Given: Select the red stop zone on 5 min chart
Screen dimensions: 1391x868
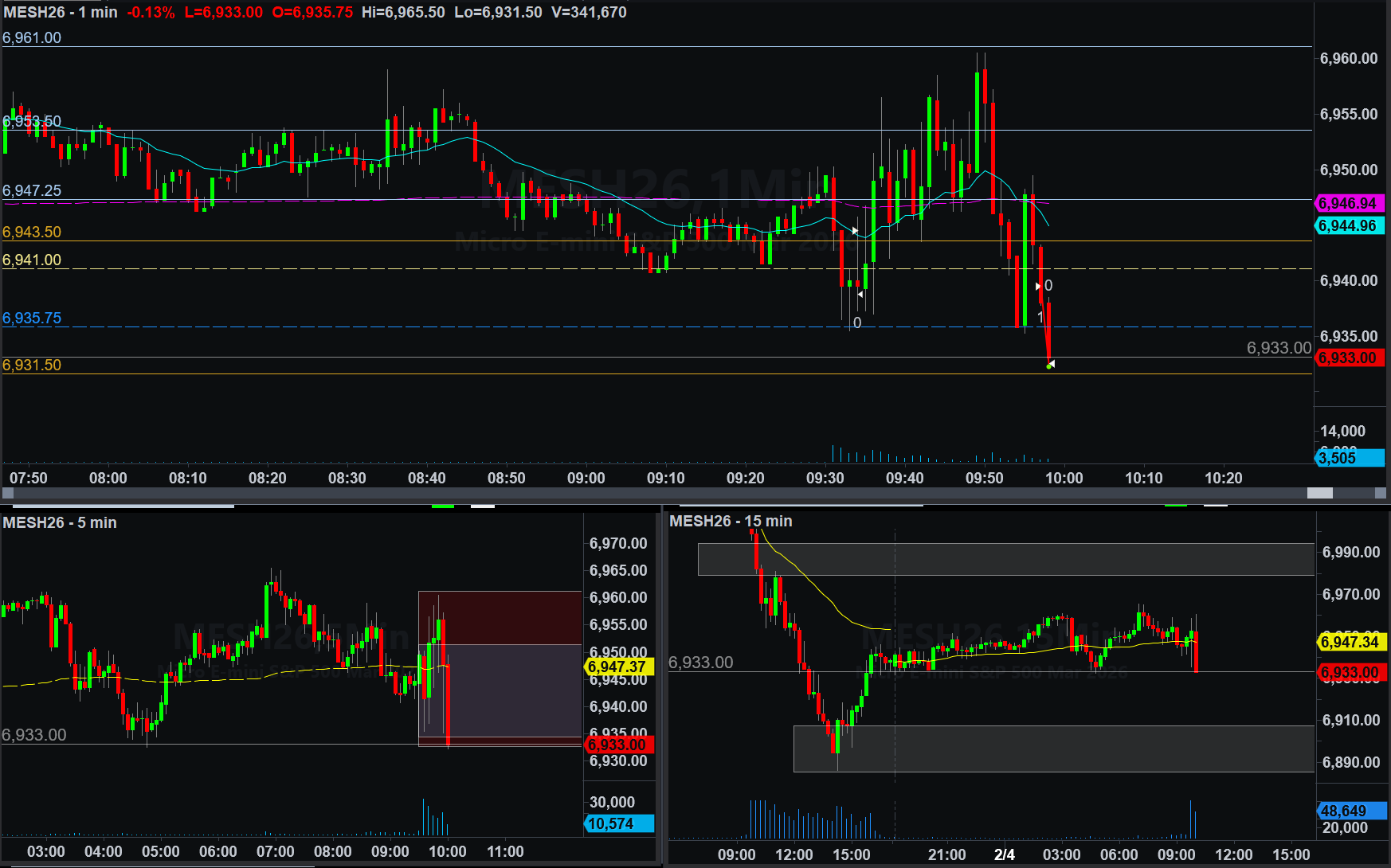Looking at the screenshot, I should click(x=500, y=617).
